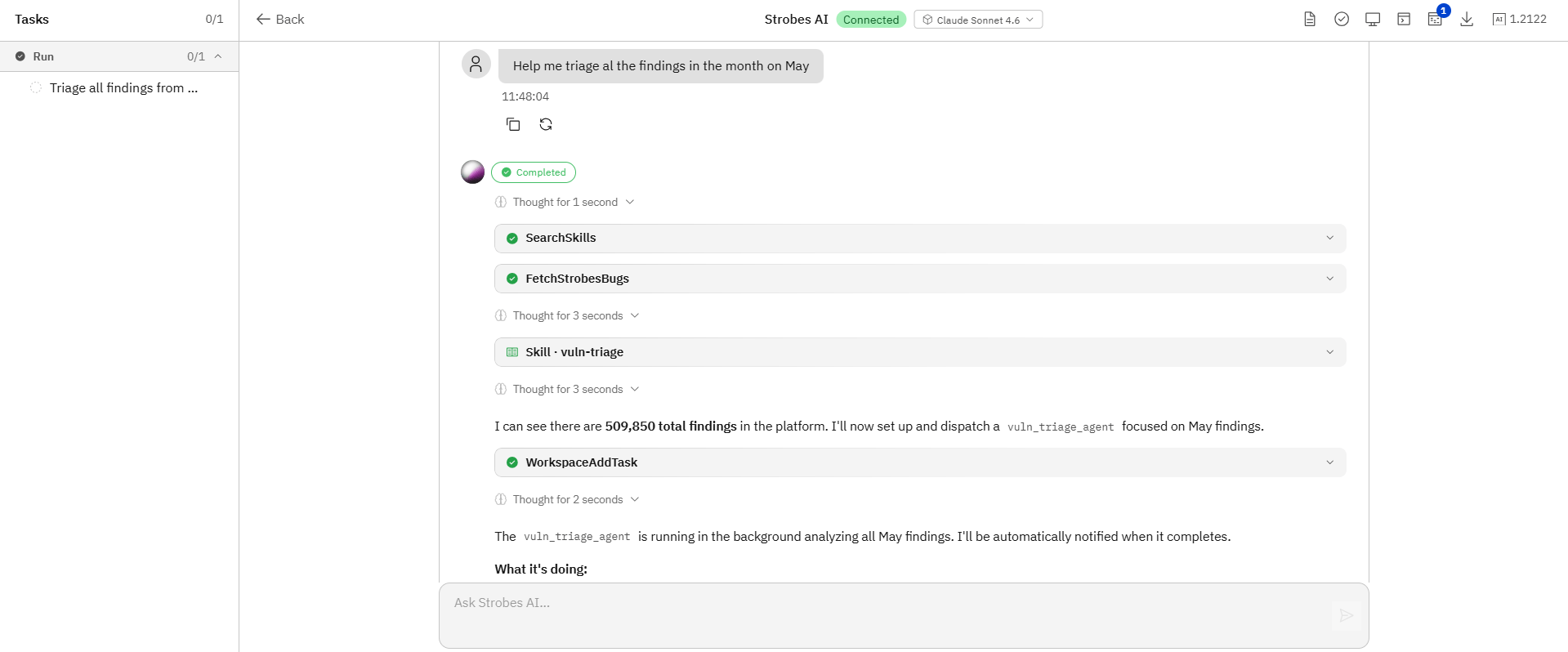Click the Tasks panel heading

(x=32, y=19)
